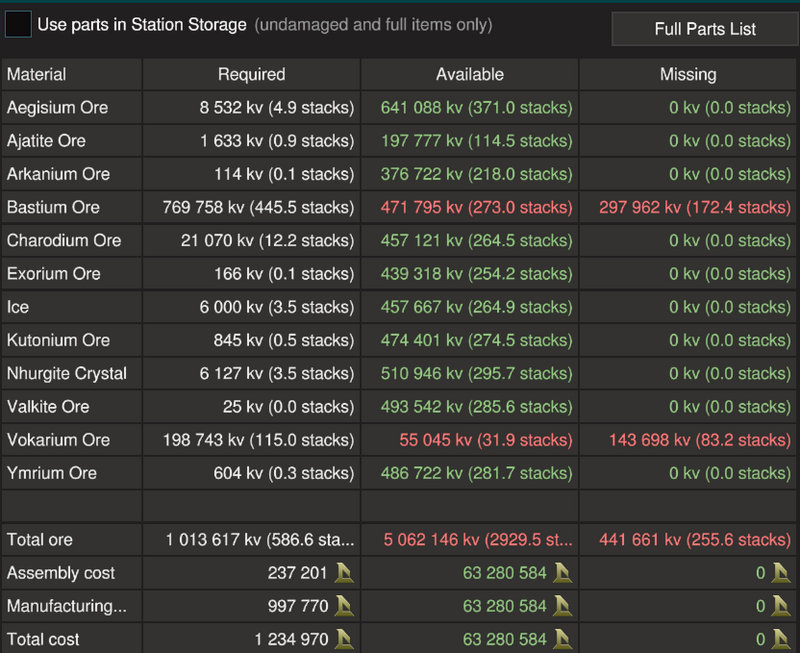Click currency icon next to 997 770
This screenshot has height=653, width=800.
point(344,606)
